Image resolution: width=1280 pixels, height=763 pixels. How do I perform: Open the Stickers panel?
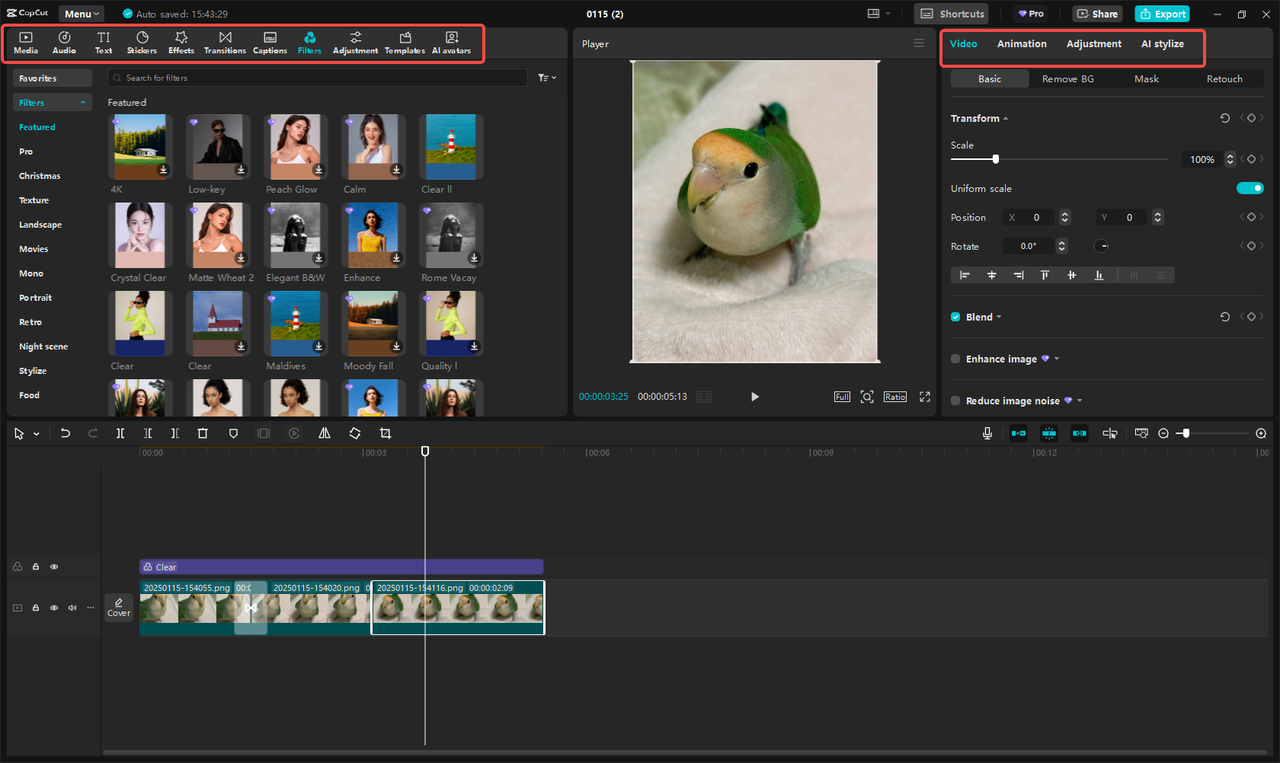click(x=141, y=41)
